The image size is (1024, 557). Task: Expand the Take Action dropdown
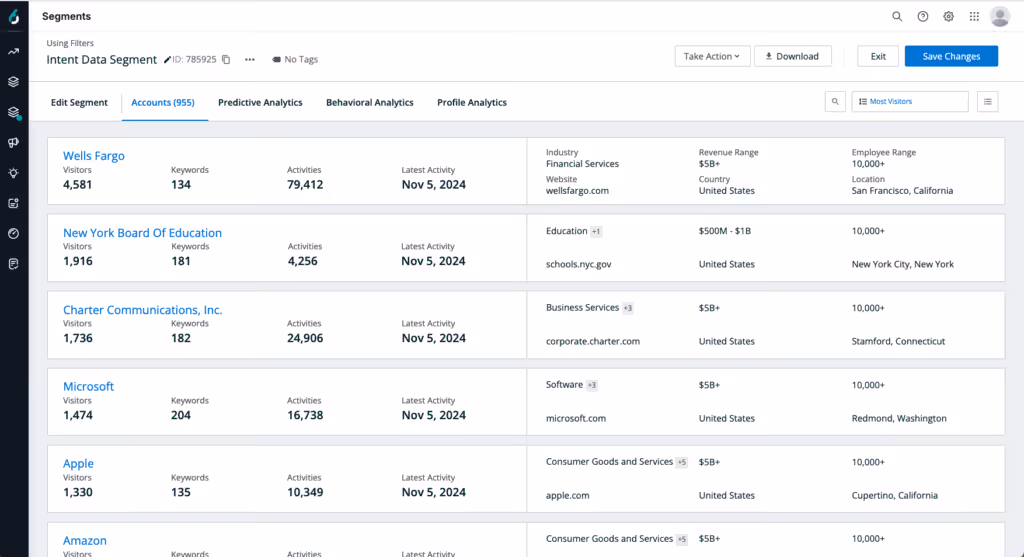(712, 56)
